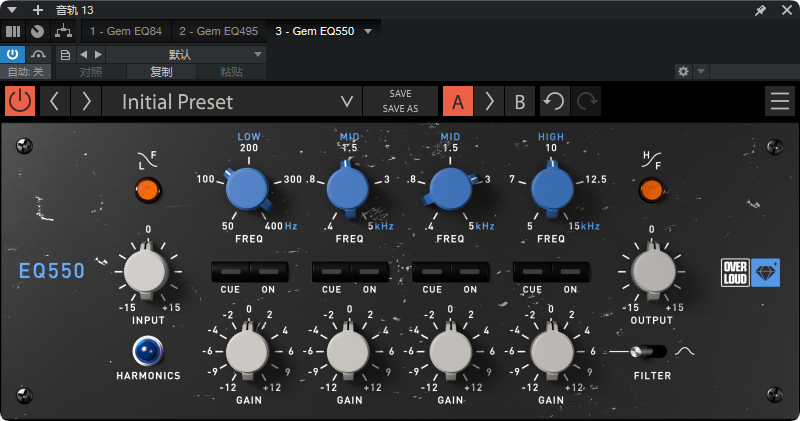The image size is (800, 421).
Task: Click the sidechain arc icon
Action: [x=38, y=54]
